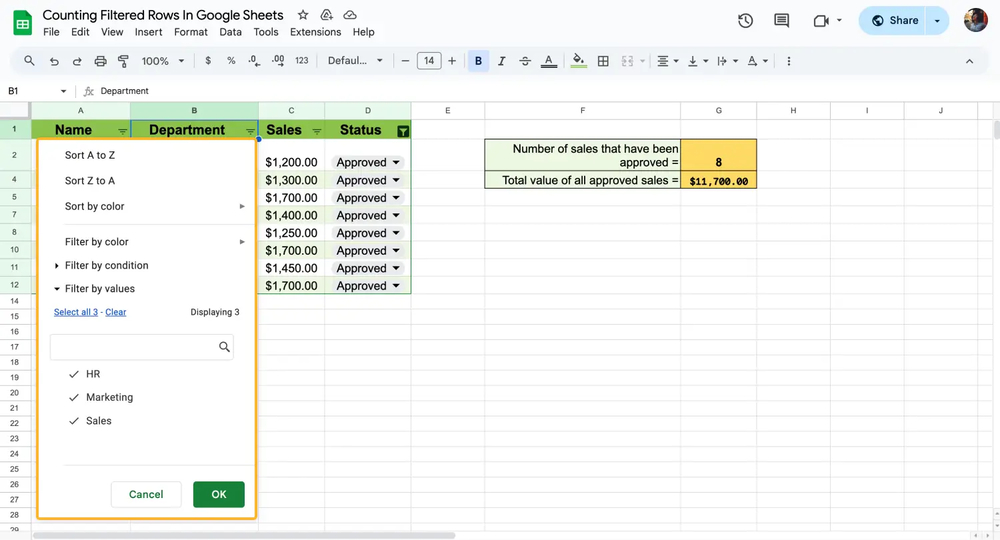This screenshot has height=540, width=1000.
Task: Open version history clock icon
Action: [x=745, y=21]
